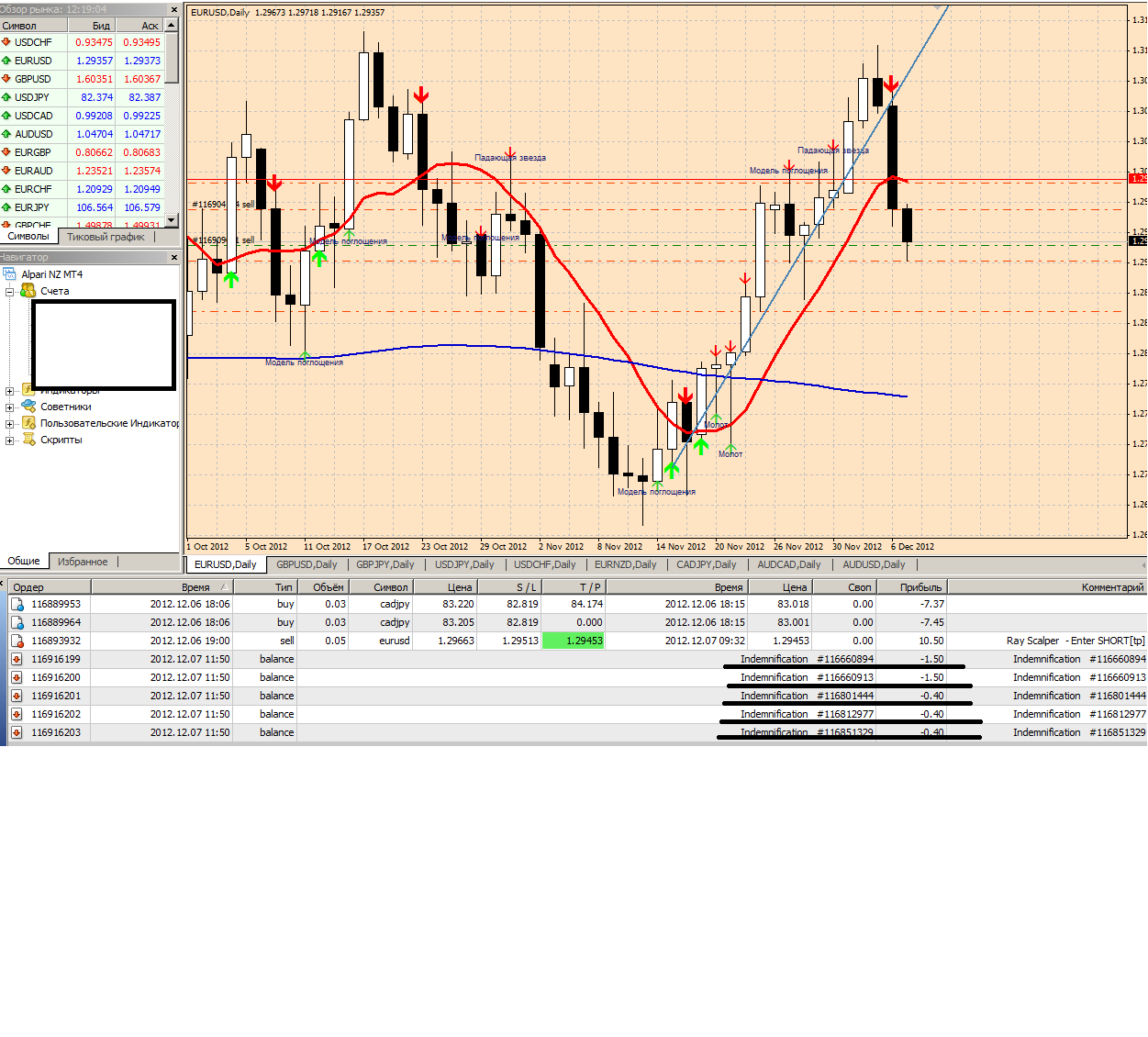Click the 10.50 profit value

[x=931, y=641]
